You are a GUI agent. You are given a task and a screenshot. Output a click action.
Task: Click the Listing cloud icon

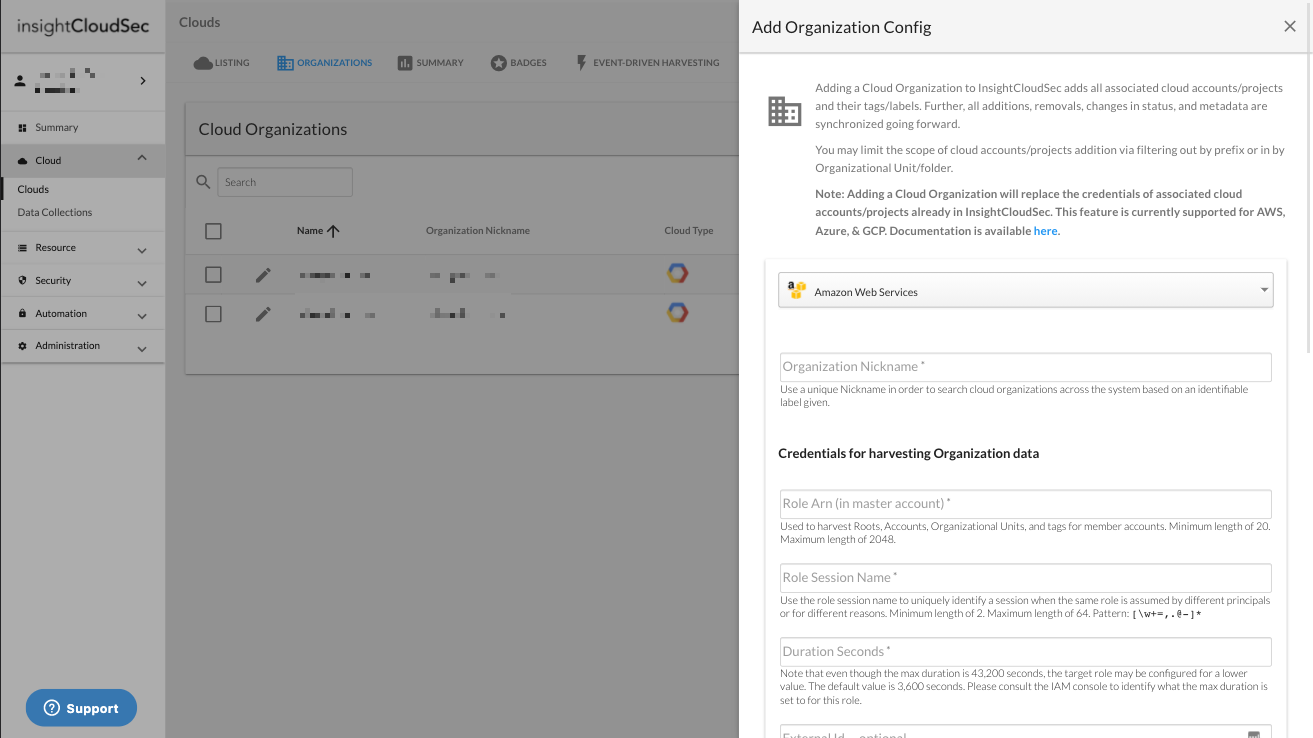tap(203, 63)
